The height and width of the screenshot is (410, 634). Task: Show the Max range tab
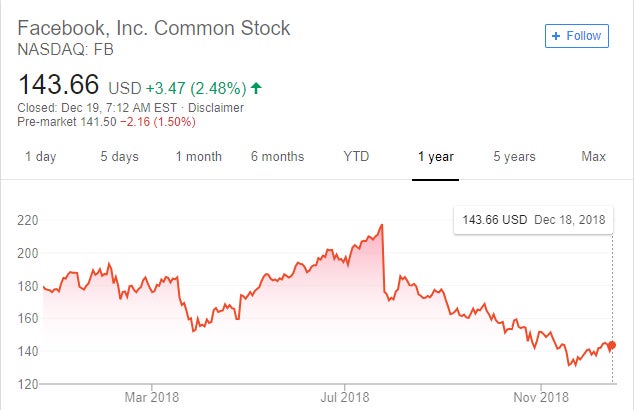593,156
